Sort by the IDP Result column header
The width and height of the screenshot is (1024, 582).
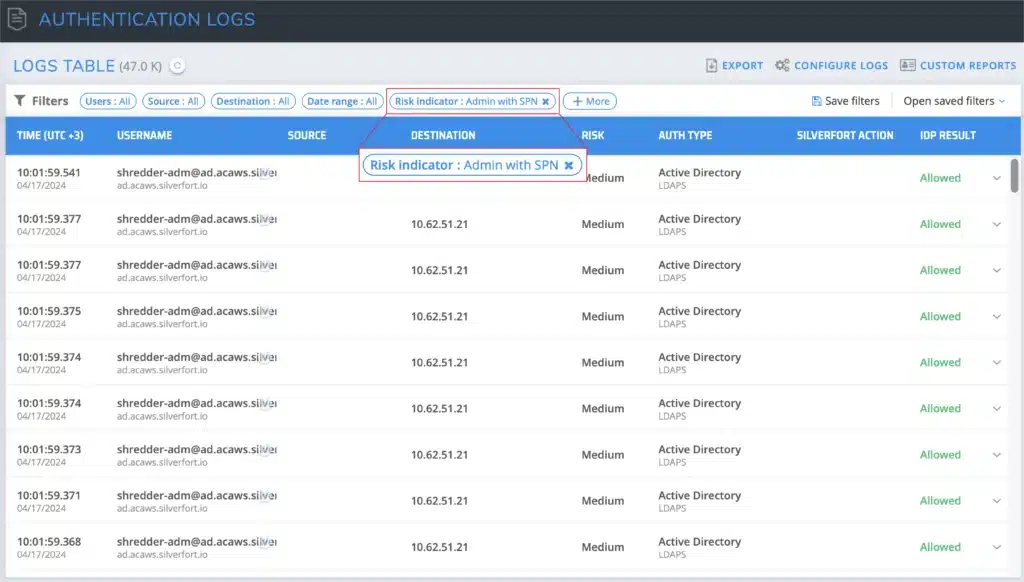[x=948, y=135]
